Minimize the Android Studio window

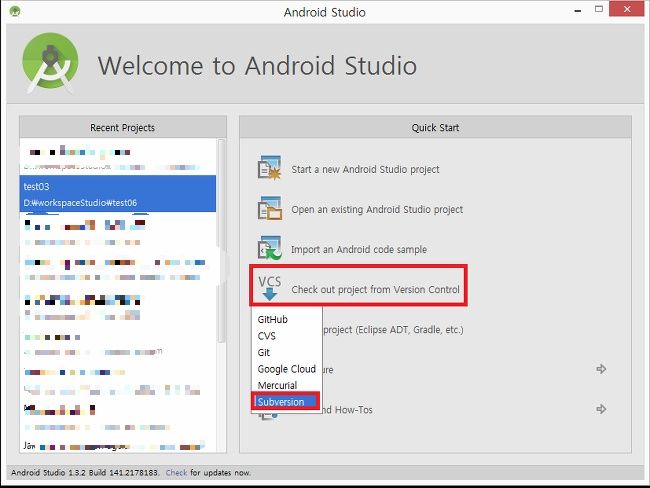click(x=578, y=11)
